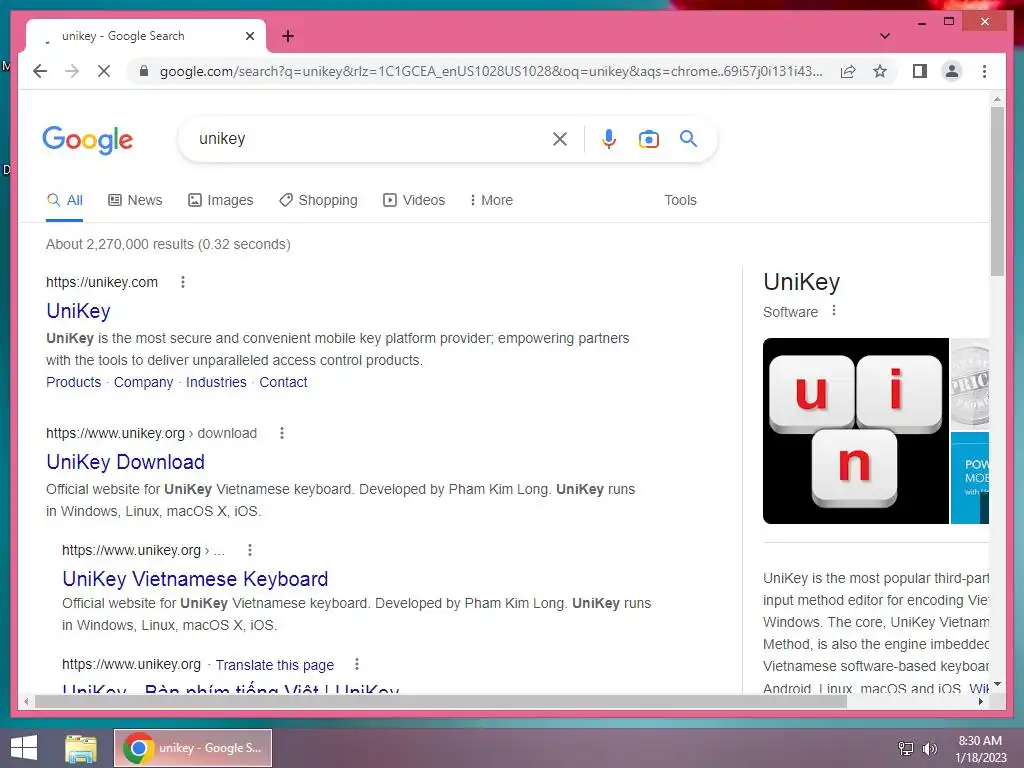
Task: Open the Products sitelink
Action: (x=73, y=382)
